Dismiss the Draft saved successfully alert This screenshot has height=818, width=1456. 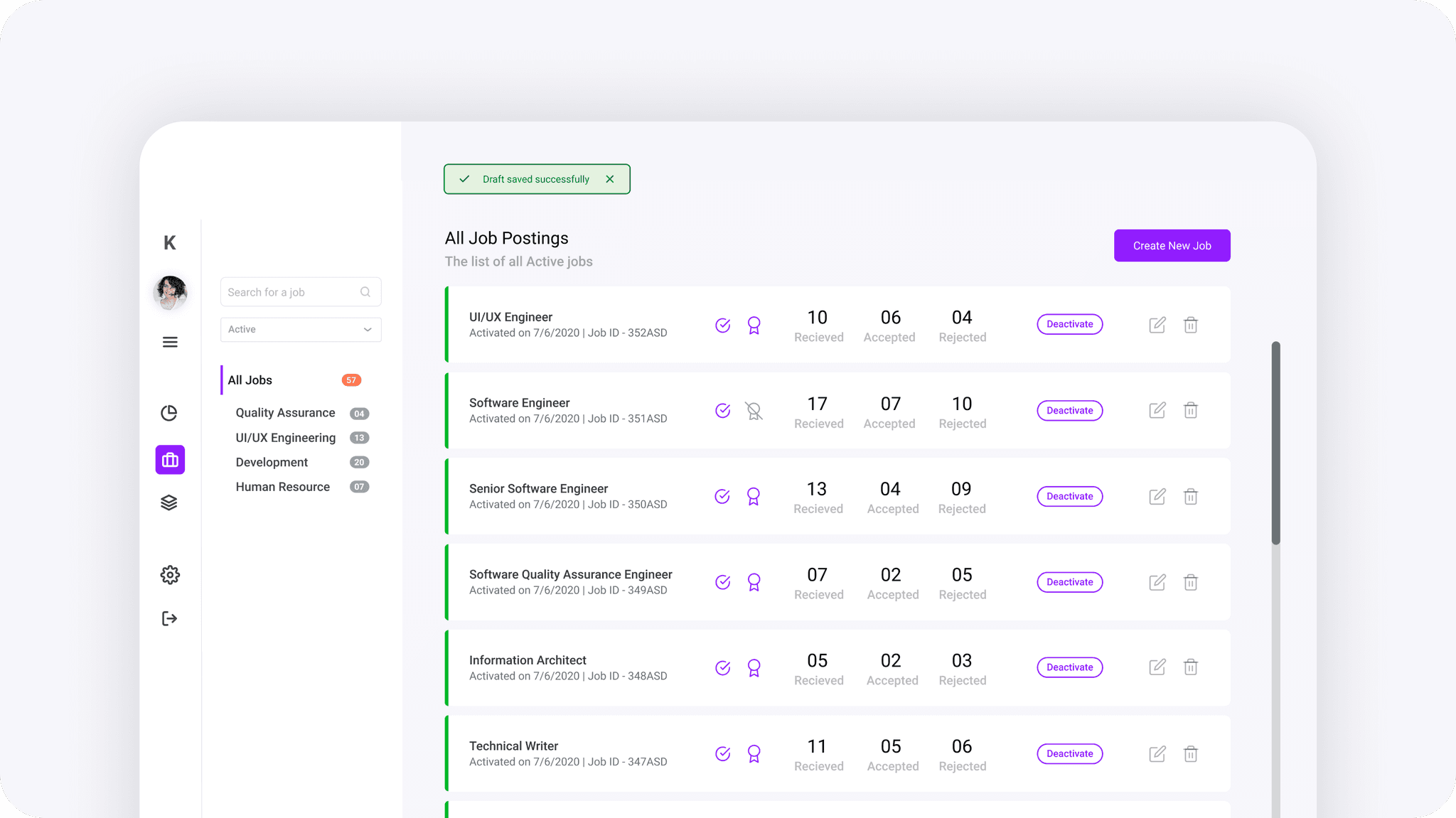[610, 179]
